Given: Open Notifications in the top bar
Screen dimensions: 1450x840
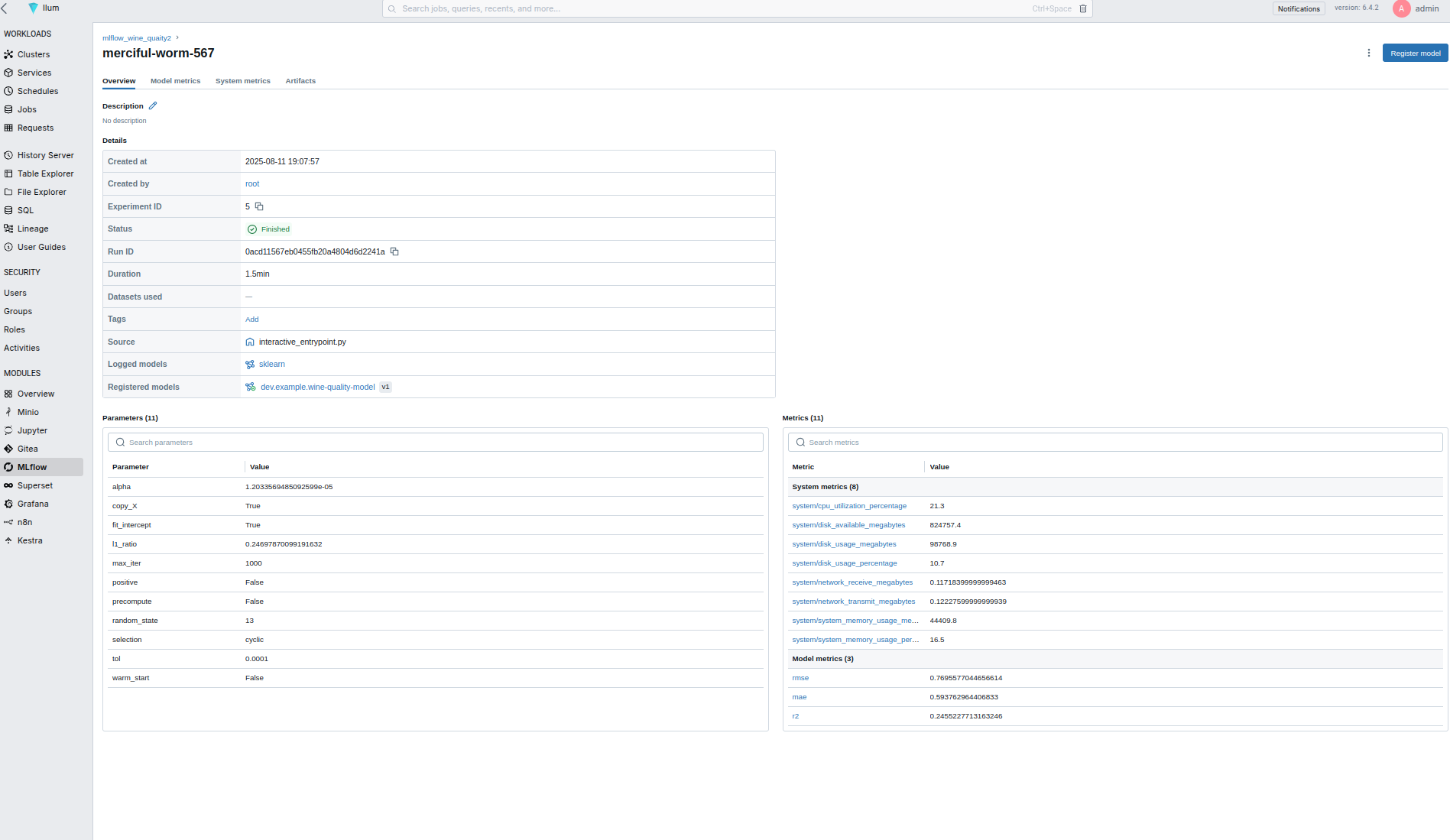Looking at the screenshot, I should [x=1299, y=8].
